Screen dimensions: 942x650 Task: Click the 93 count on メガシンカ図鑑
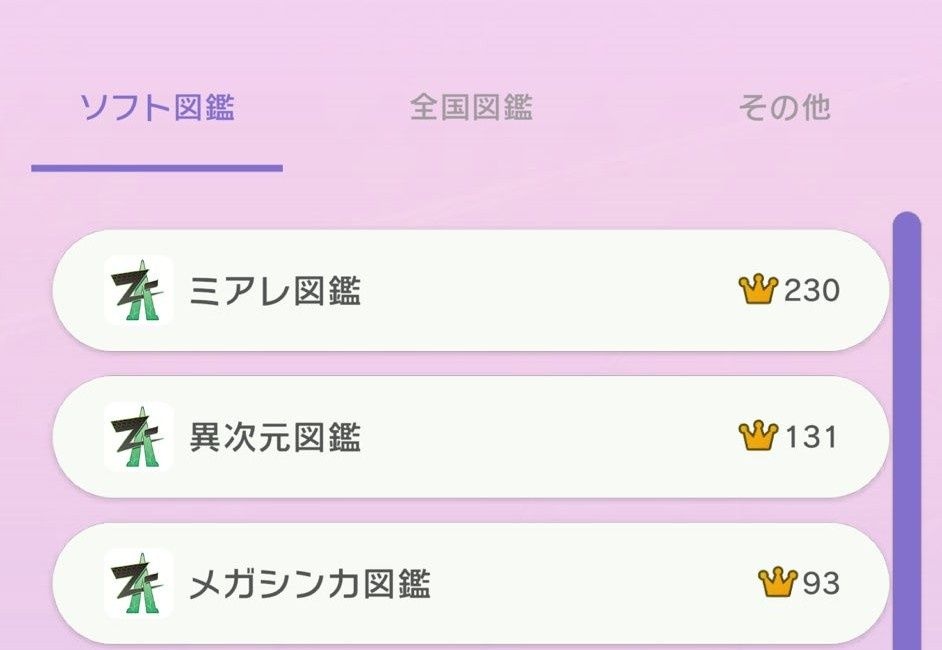click(822, 584)
